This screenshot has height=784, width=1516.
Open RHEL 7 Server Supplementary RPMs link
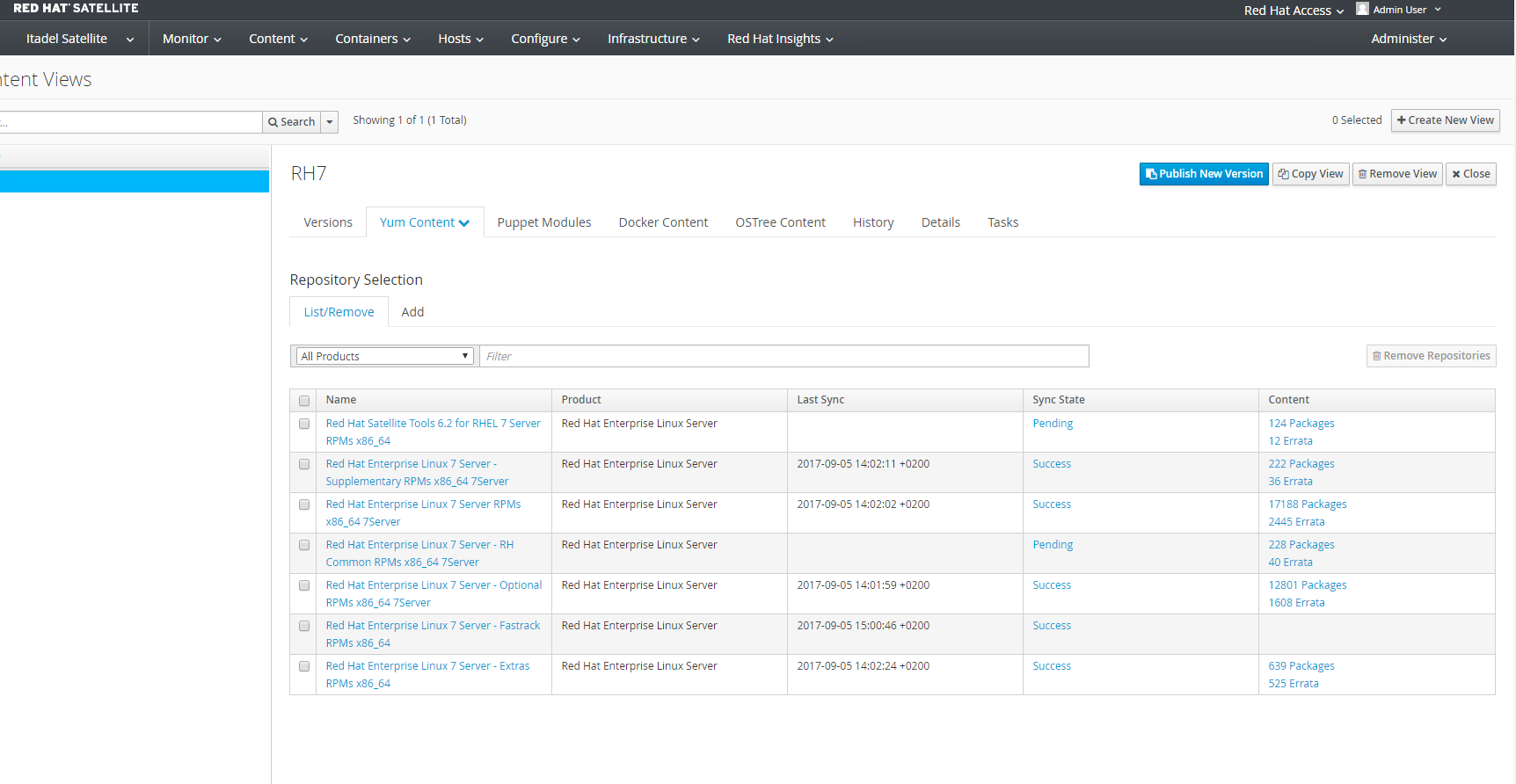click(417, 473)
